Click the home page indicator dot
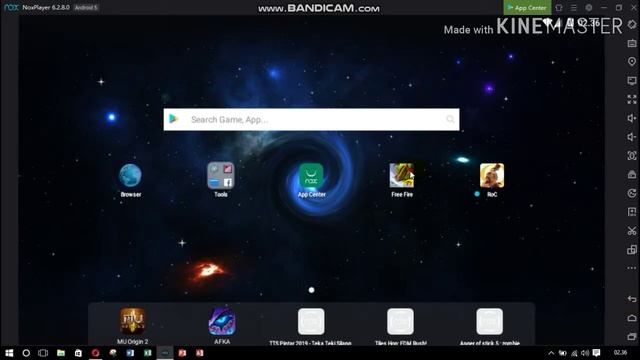640x360 pixels. 311,290
